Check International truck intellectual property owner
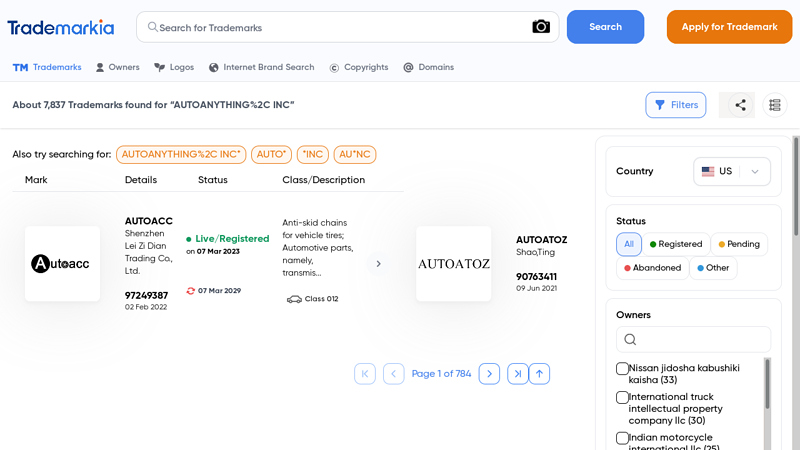Viewport: 800px width, 450px height. point(622,397)
